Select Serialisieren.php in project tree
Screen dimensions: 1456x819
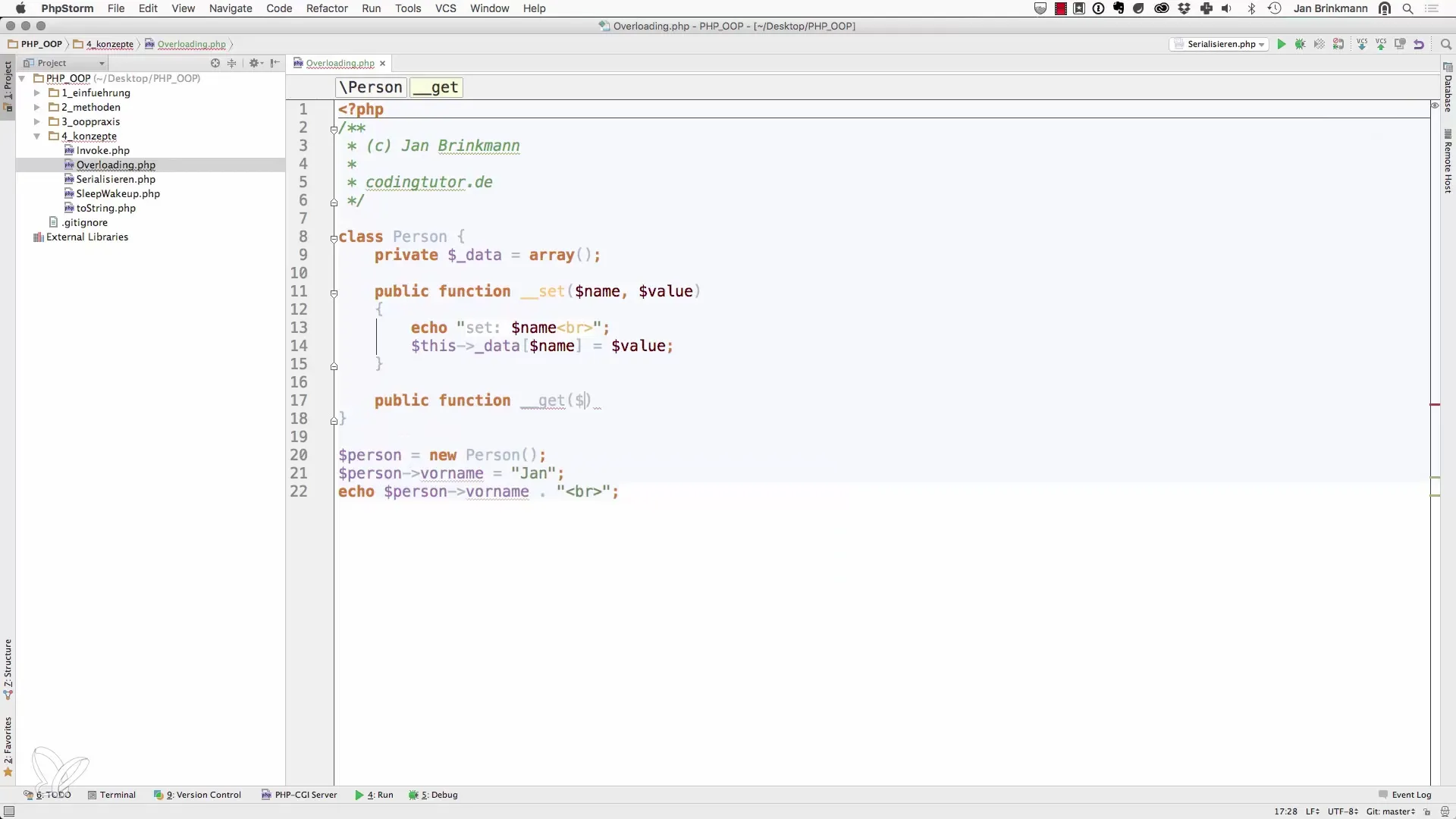116,179
